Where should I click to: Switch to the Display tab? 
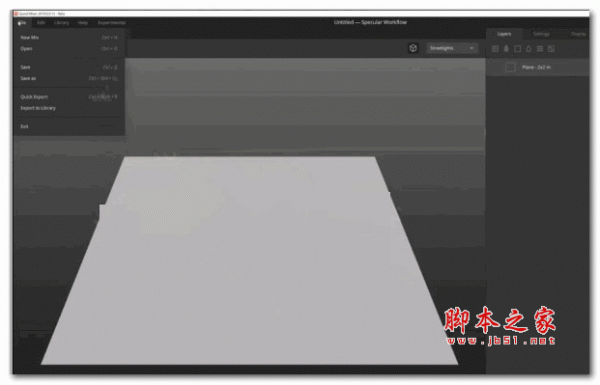(x=578, y=34)
